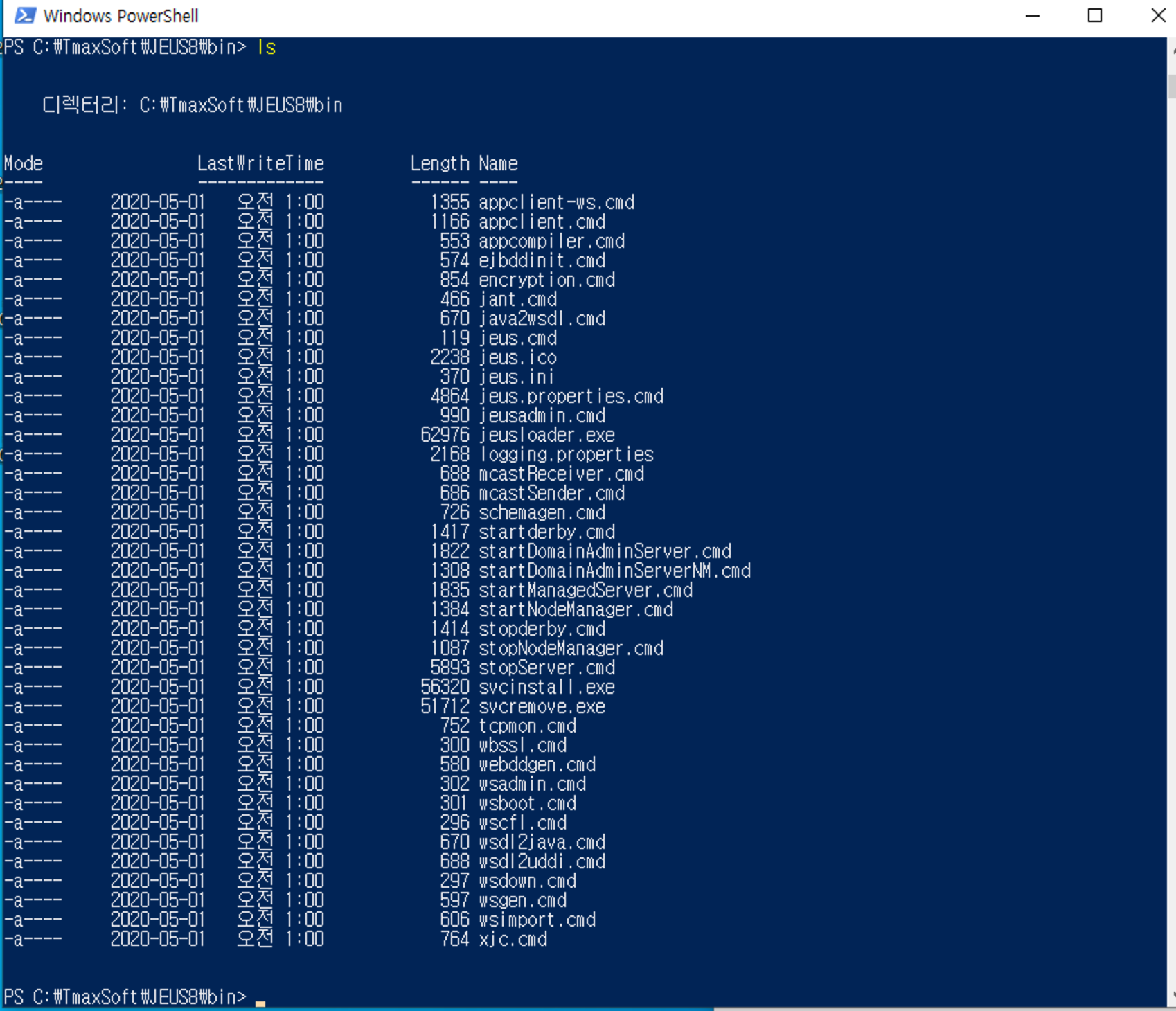This screenshot has height=1011, width=1176.
Task: Close the Windows PowerShell window
Action: (1157, 15)
